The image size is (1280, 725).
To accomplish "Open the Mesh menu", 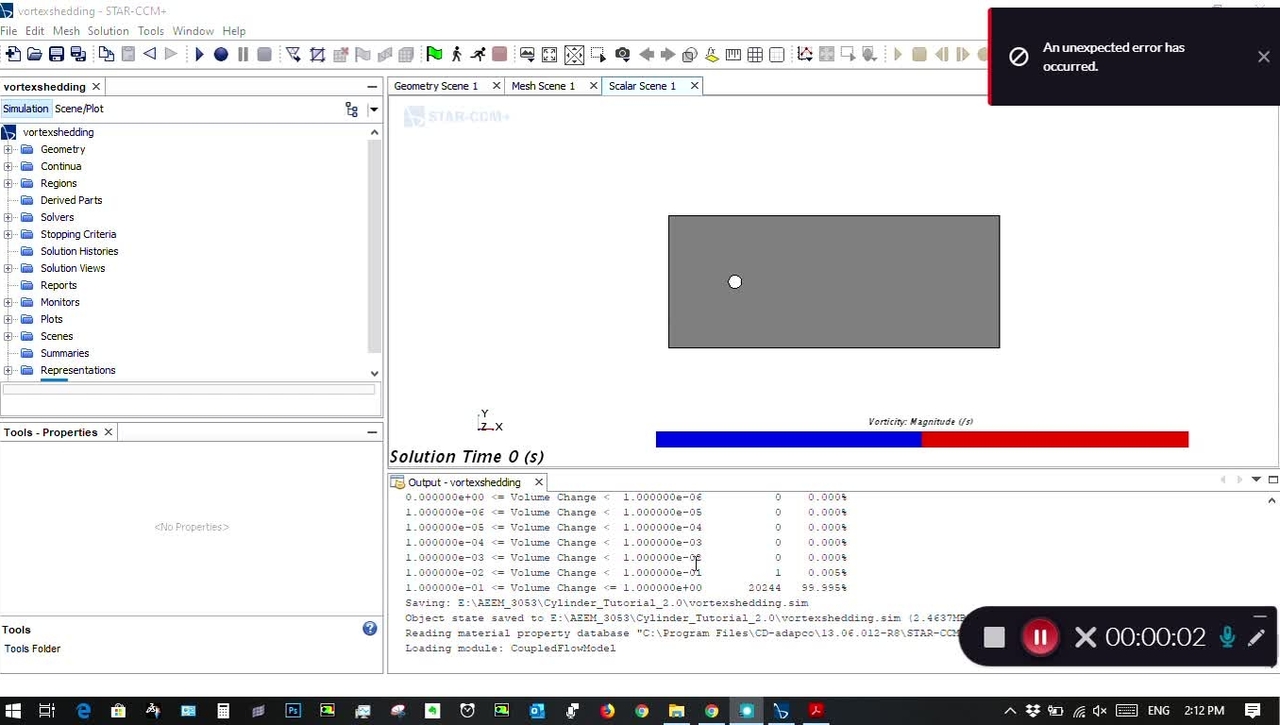I will point(66,31).
